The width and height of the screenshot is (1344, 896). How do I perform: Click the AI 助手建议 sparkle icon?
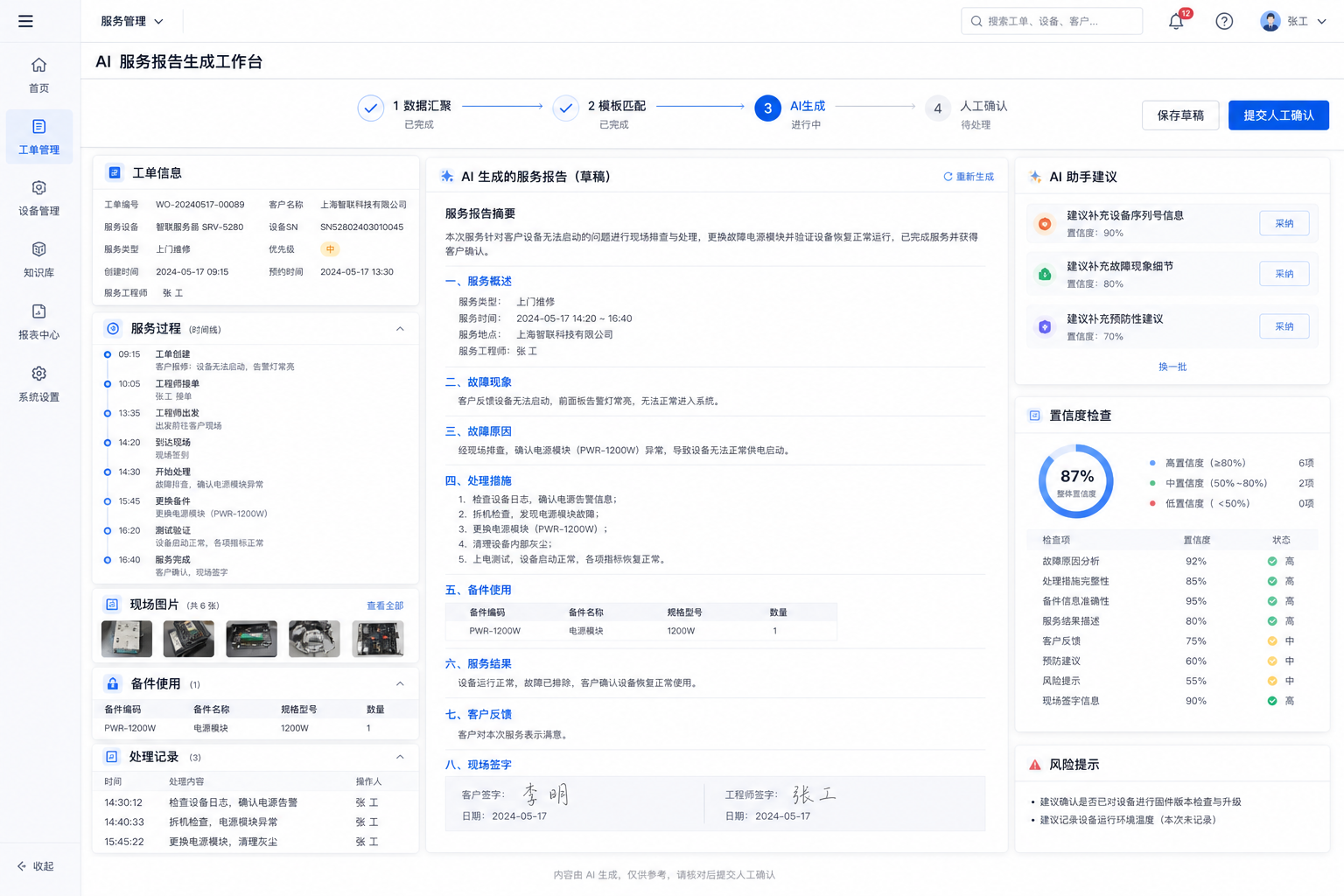click(1035, 177)
